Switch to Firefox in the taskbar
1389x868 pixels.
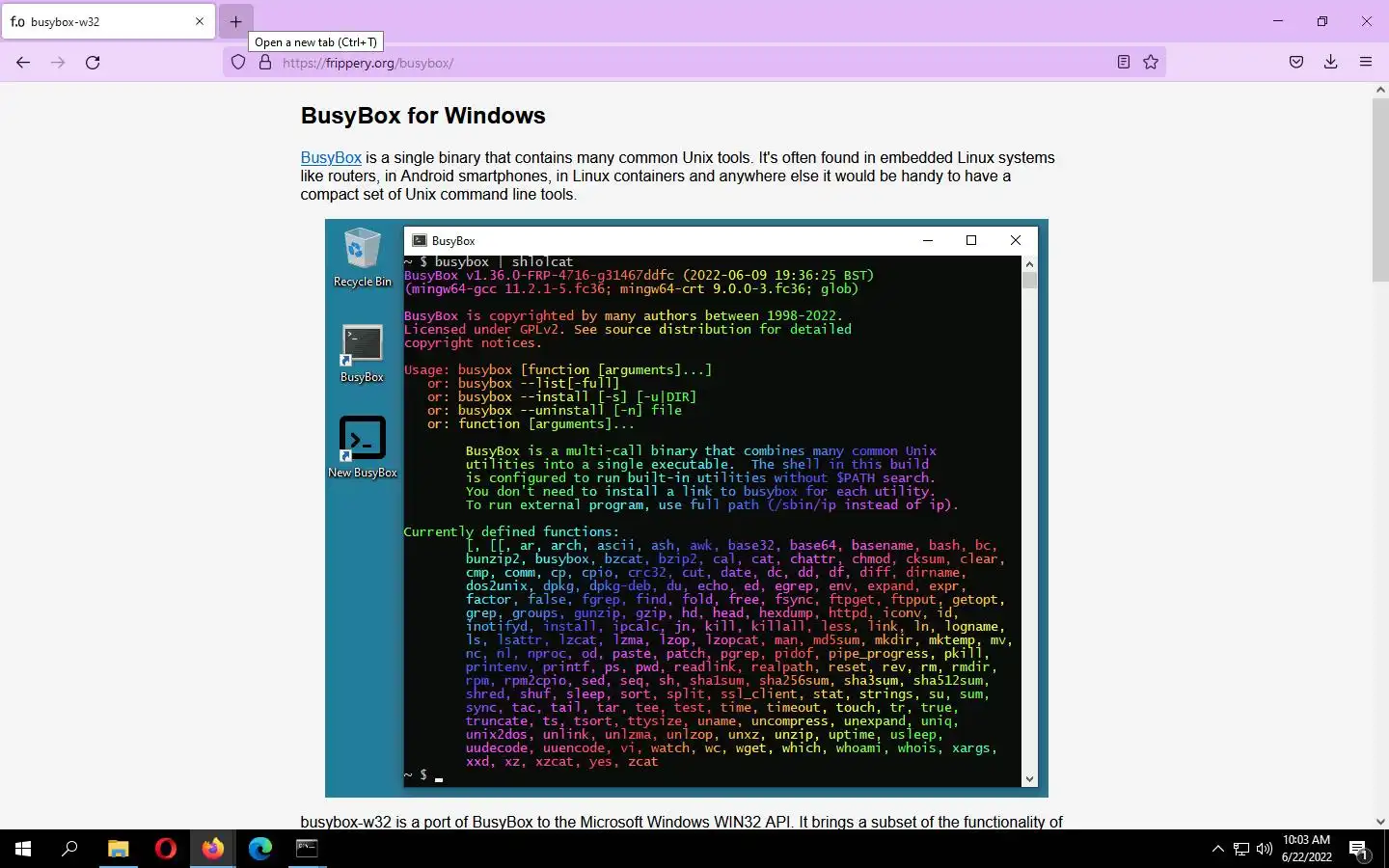pyautogui.click(x=213, y=849)
